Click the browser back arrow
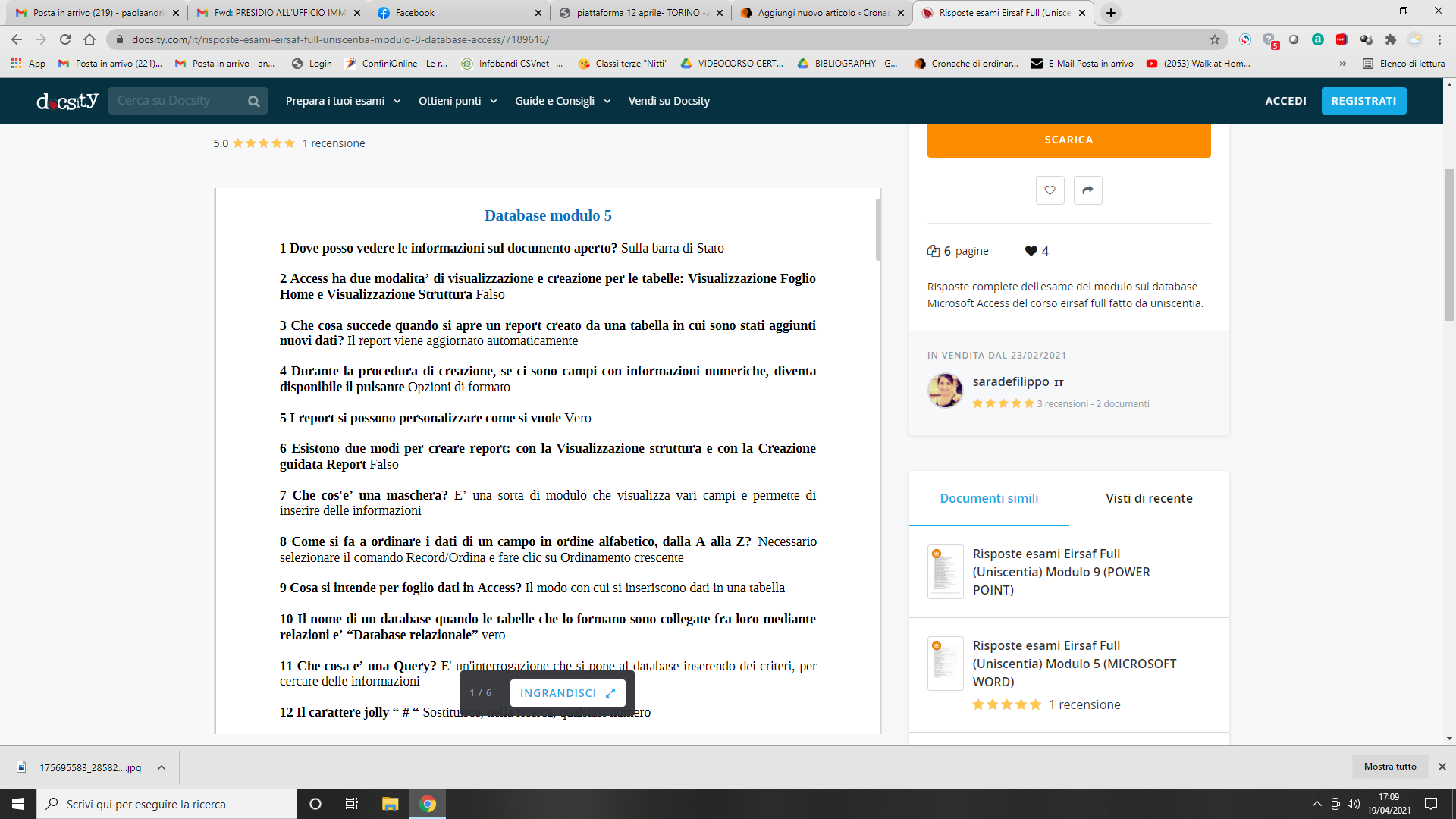This screenshot has width=1456, height=819. pos(17,39)
